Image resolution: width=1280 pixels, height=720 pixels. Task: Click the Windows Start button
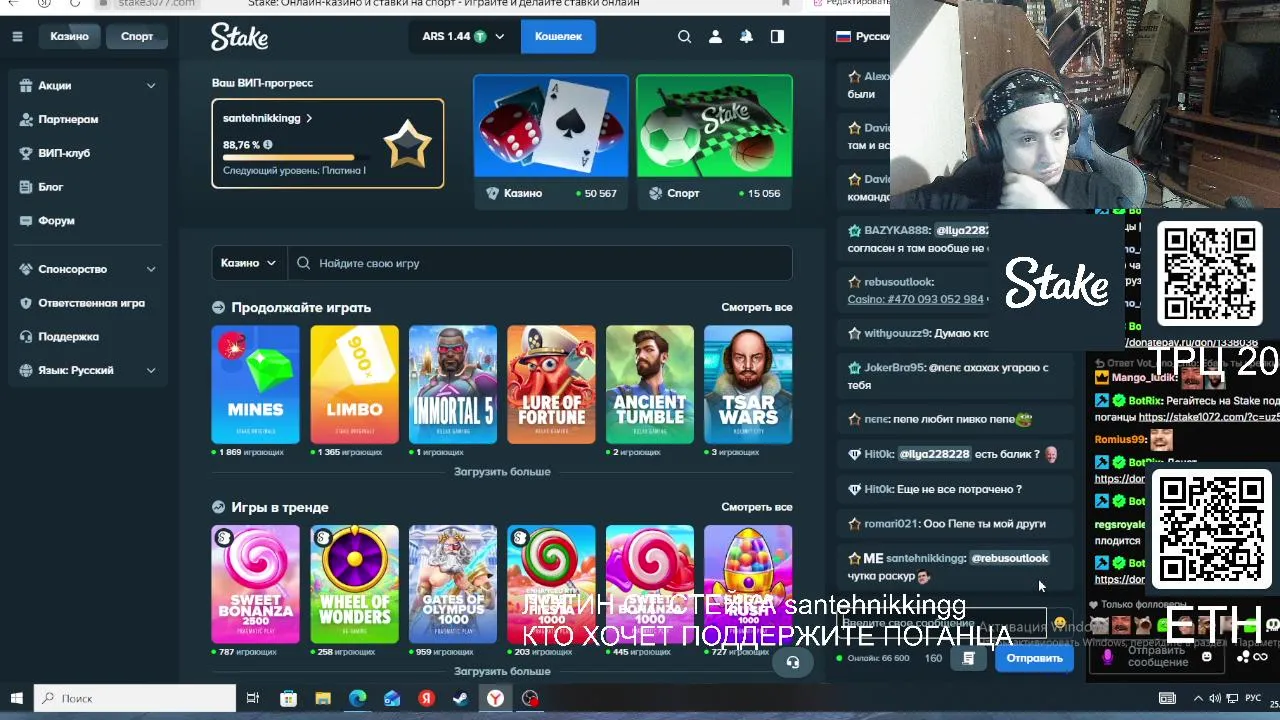[16, 698]
